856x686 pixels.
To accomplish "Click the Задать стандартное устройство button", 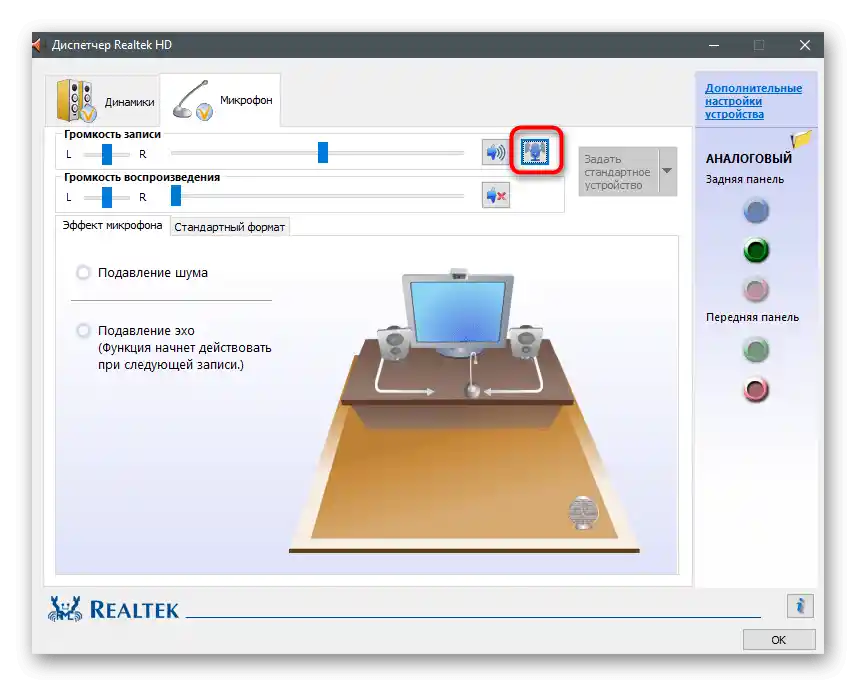I will pyautogui.click(x=619, y=171).
